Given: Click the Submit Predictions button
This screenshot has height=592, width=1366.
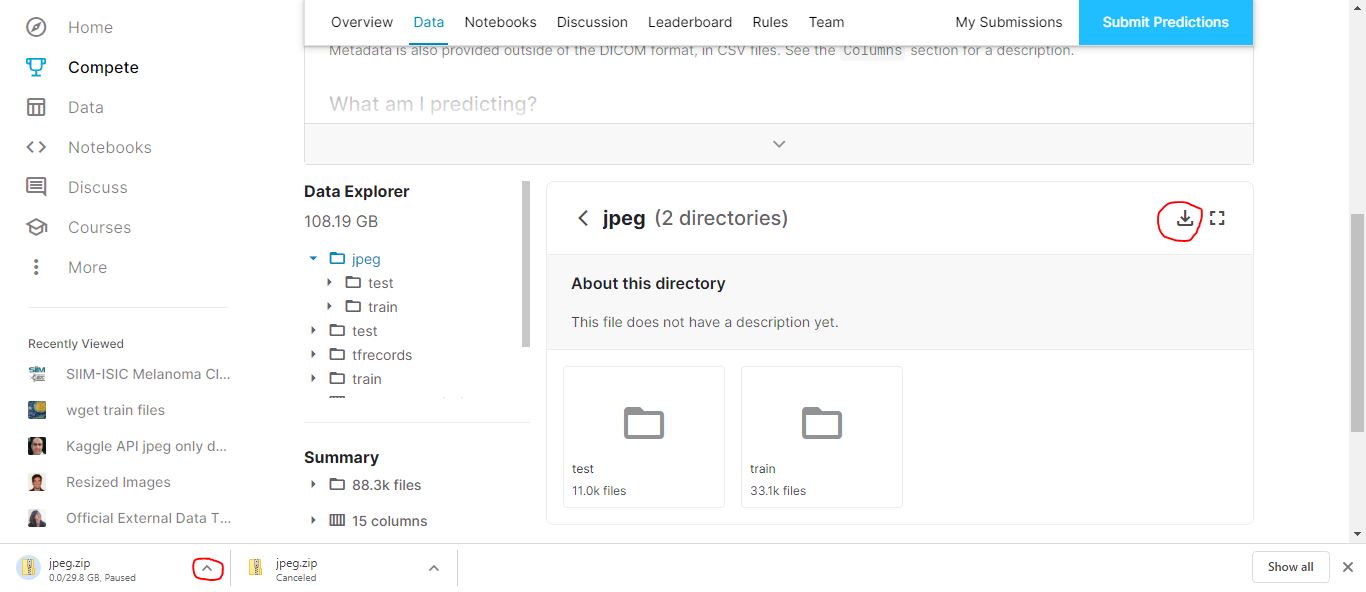Looking at the screenshot, I should click(x=1166, y=22).
